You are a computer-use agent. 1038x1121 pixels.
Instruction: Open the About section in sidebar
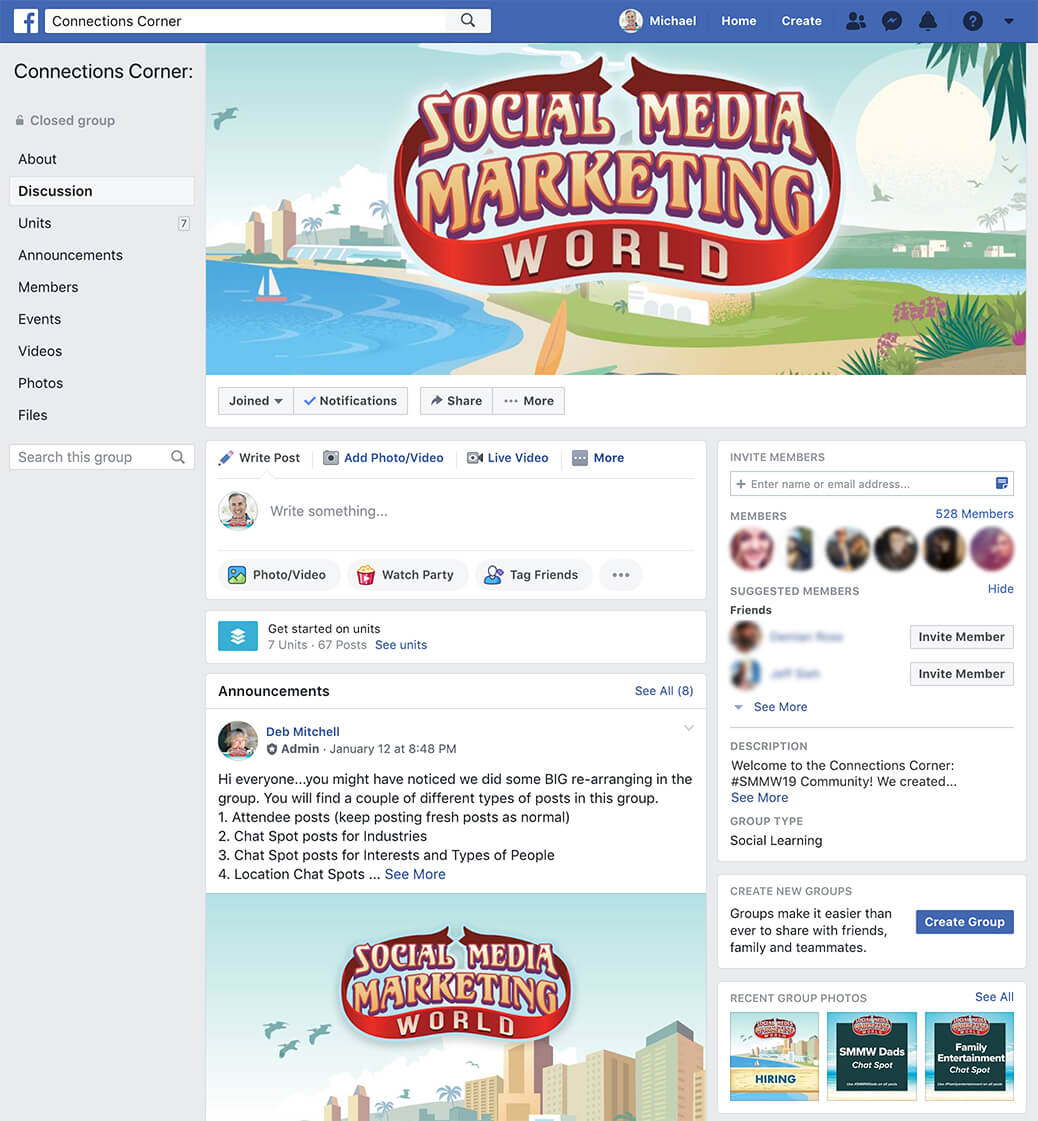[x=37, y=159]
